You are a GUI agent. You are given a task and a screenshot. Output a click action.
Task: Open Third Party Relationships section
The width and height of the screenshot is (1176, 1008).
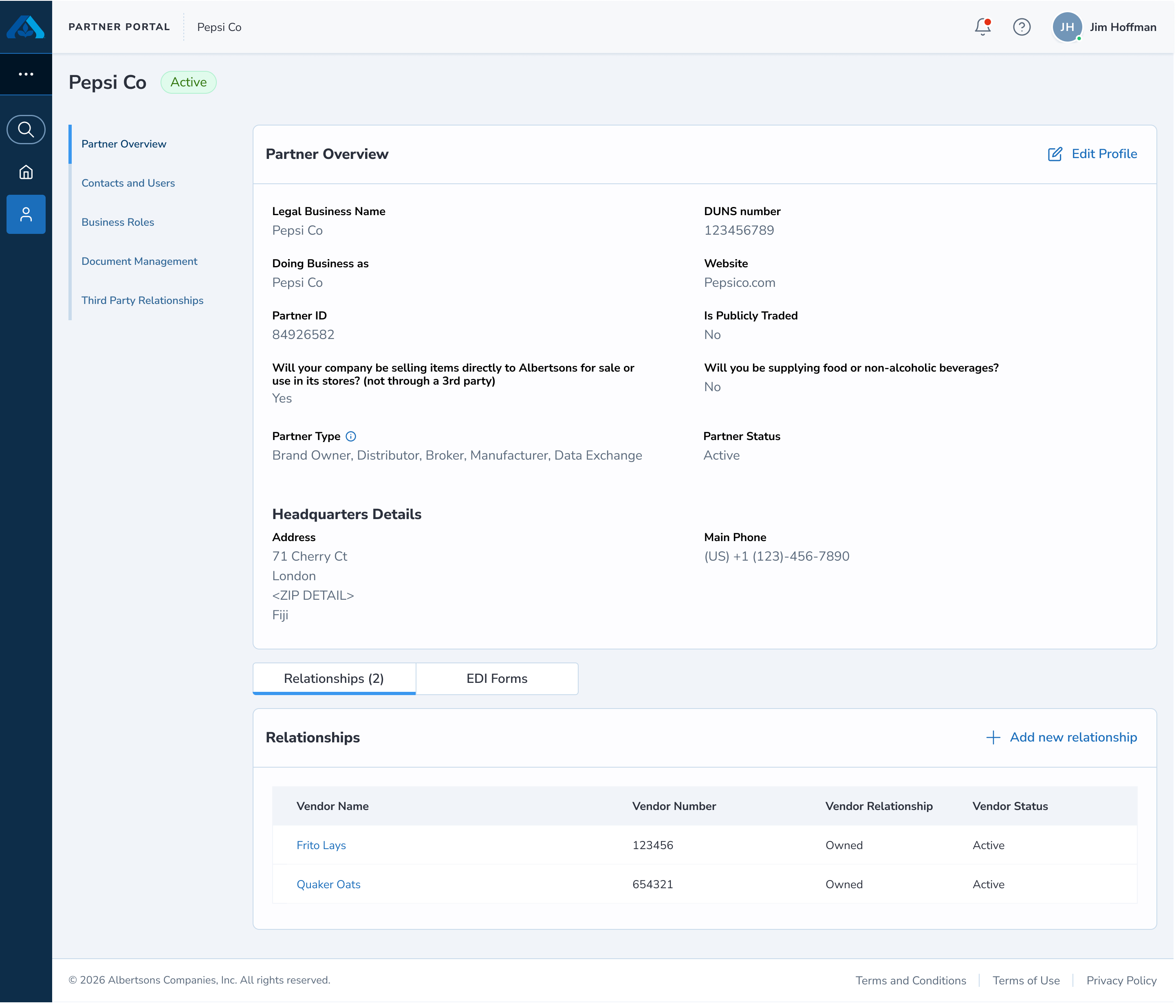tap(143, 301)
